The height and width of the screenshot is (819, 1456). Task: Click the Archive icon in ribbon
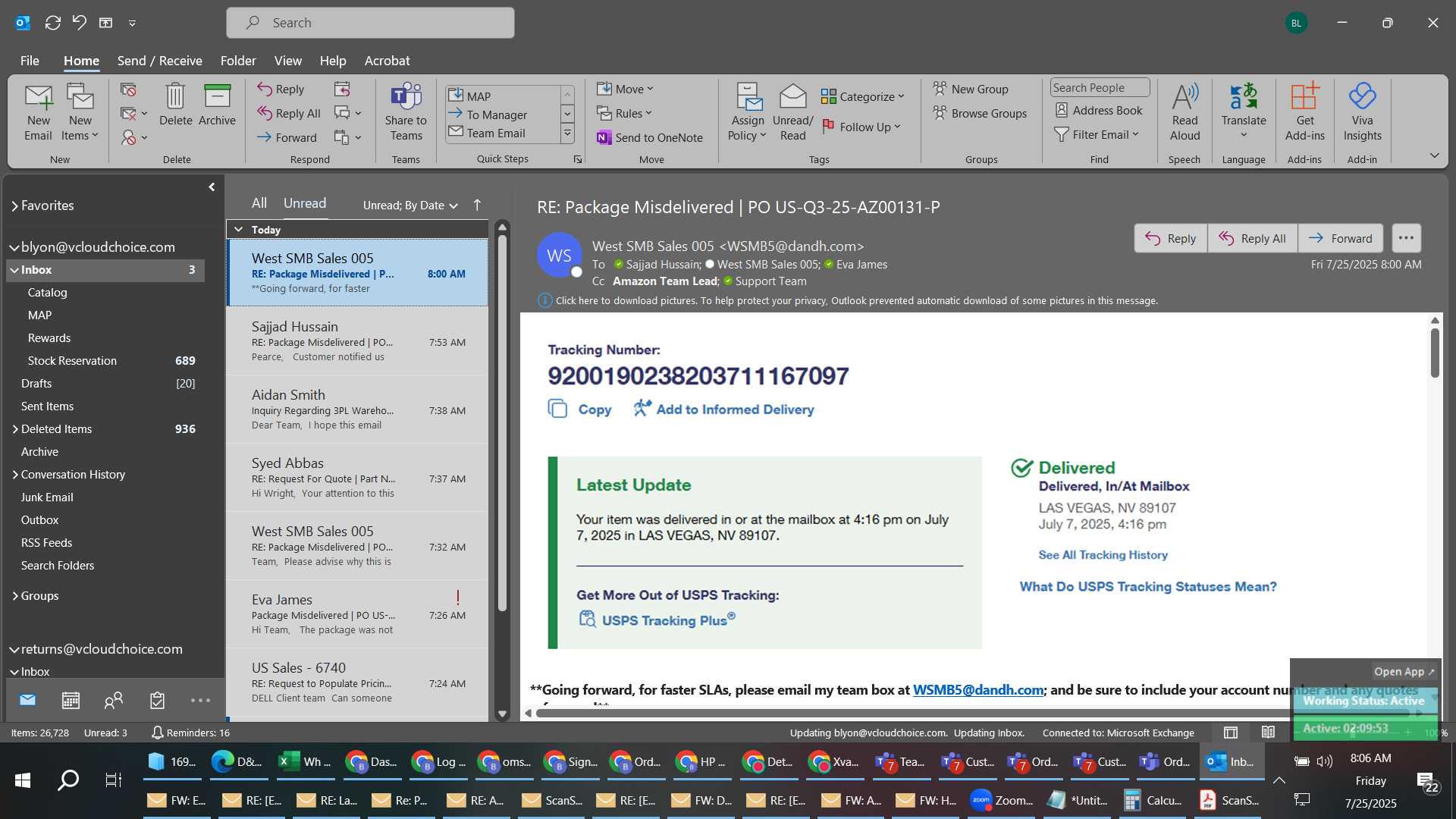pos(217,105)
